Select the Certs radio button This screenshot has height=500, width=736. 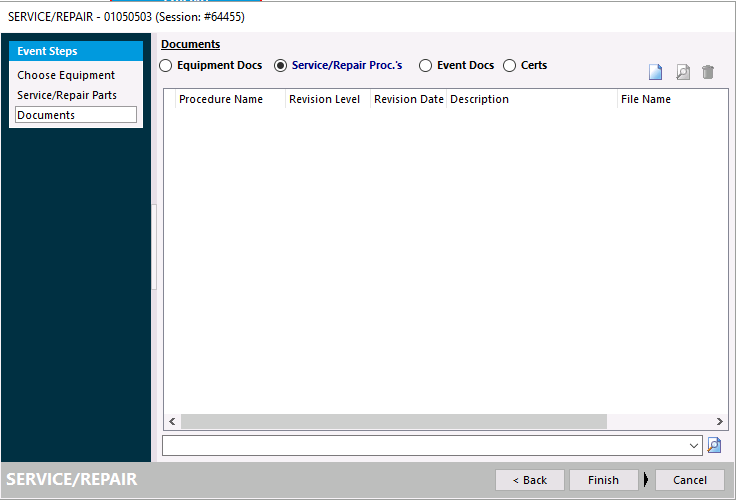(510, 66)
